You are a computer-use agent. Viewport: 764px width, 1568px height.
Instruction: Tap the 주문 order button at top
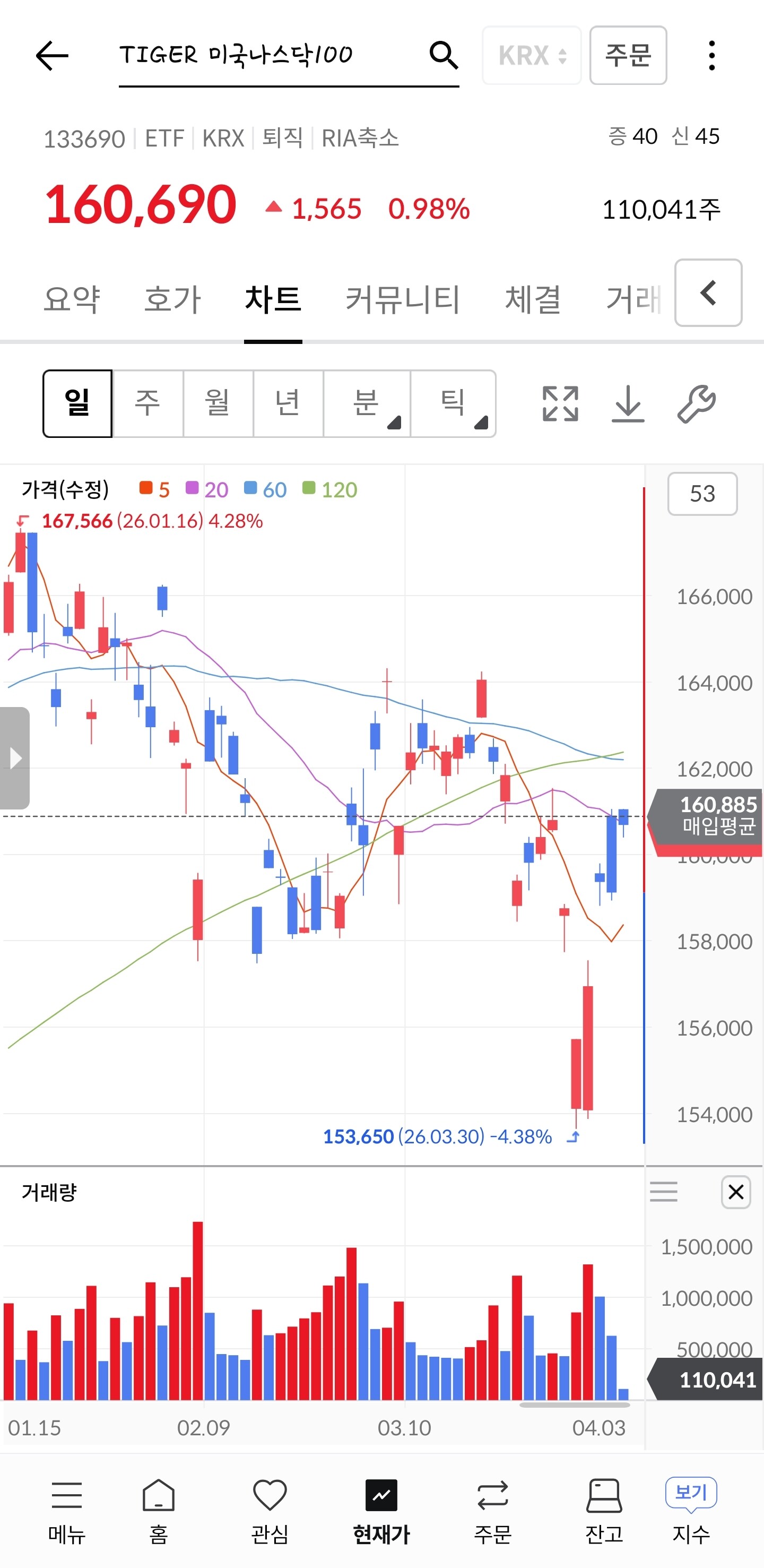tap(628, 55)
